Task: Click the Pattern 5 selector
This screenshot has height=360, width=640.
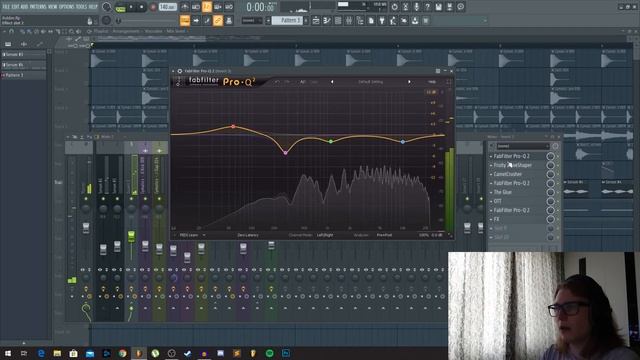Action: (287, 20)
